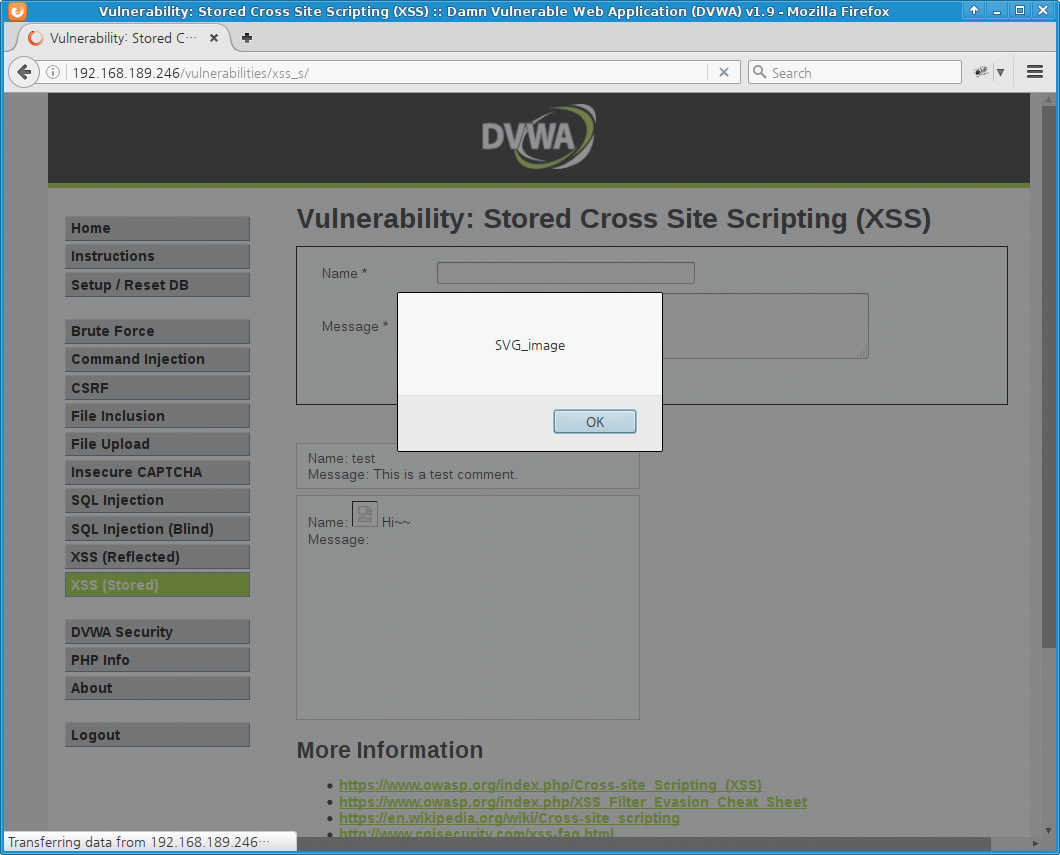Screen dimensions: 1060x855
Task: Open the site information icon
Action: (53, 72)
